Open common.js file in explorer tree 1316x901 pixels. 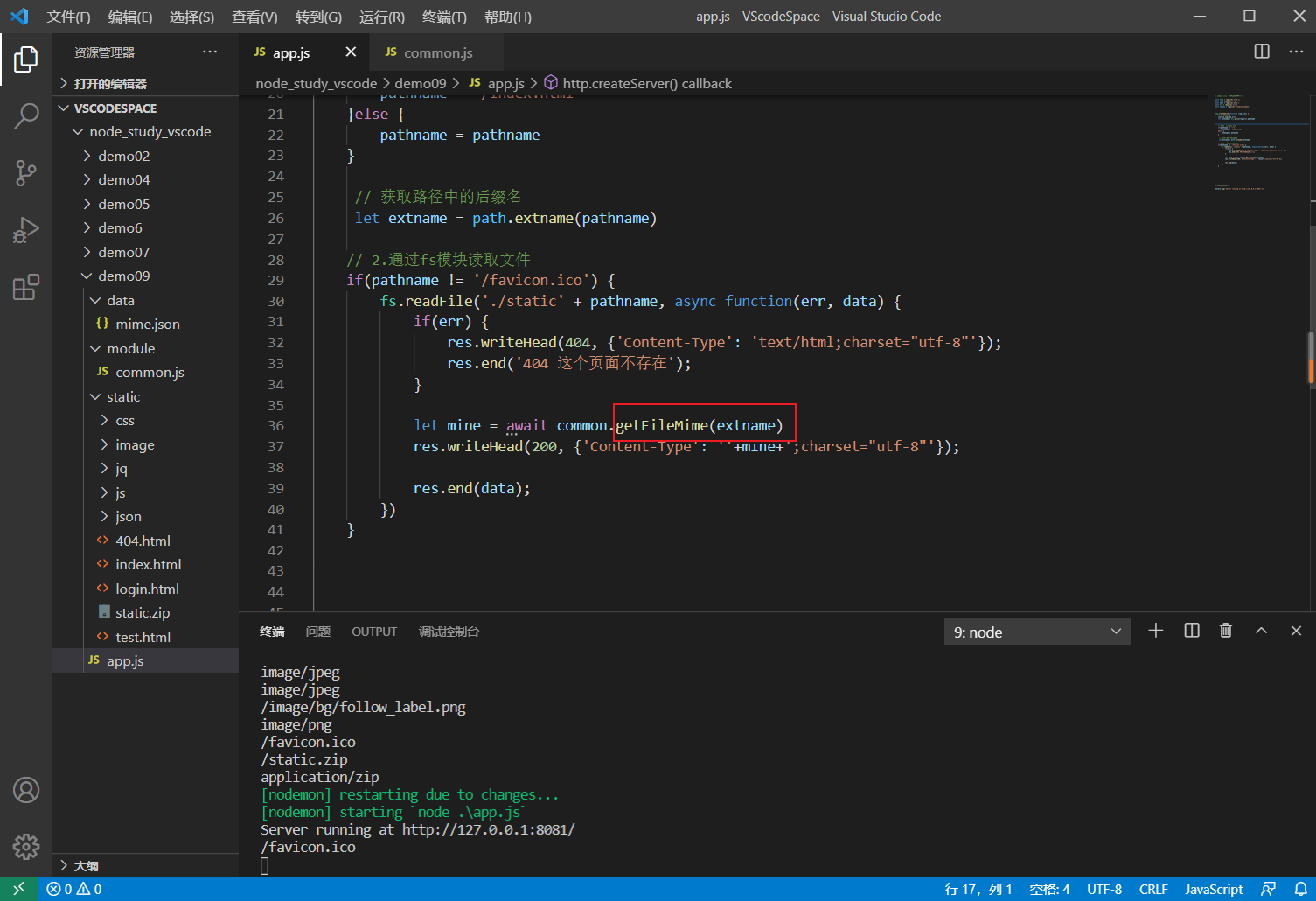tap(145, 372)
